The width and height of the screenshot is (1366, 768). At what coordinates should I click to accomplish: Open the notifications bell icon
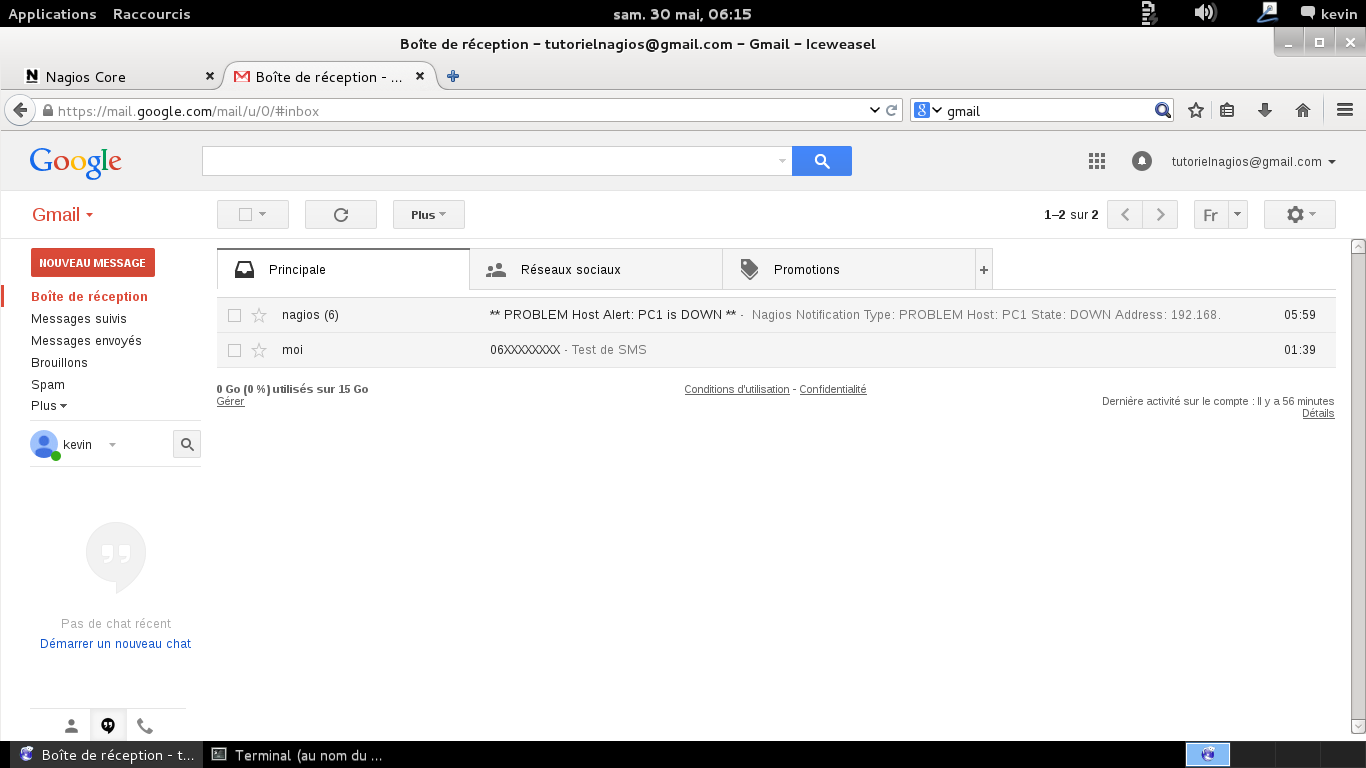click(1141, 161)
